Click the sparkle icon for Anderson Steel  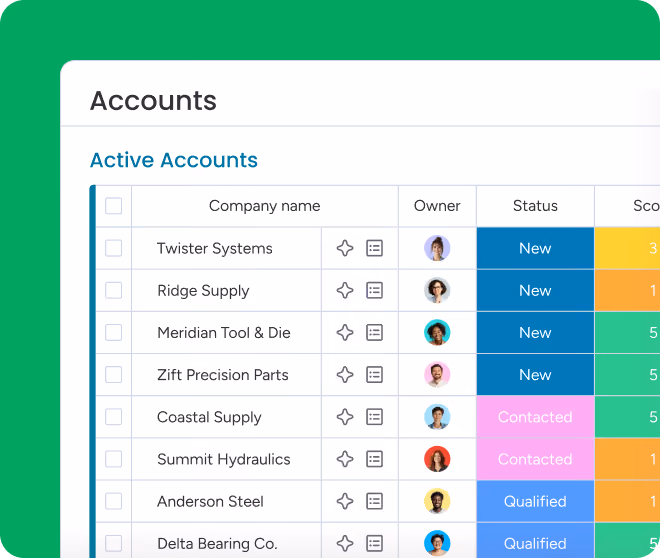tap(345, 501)
